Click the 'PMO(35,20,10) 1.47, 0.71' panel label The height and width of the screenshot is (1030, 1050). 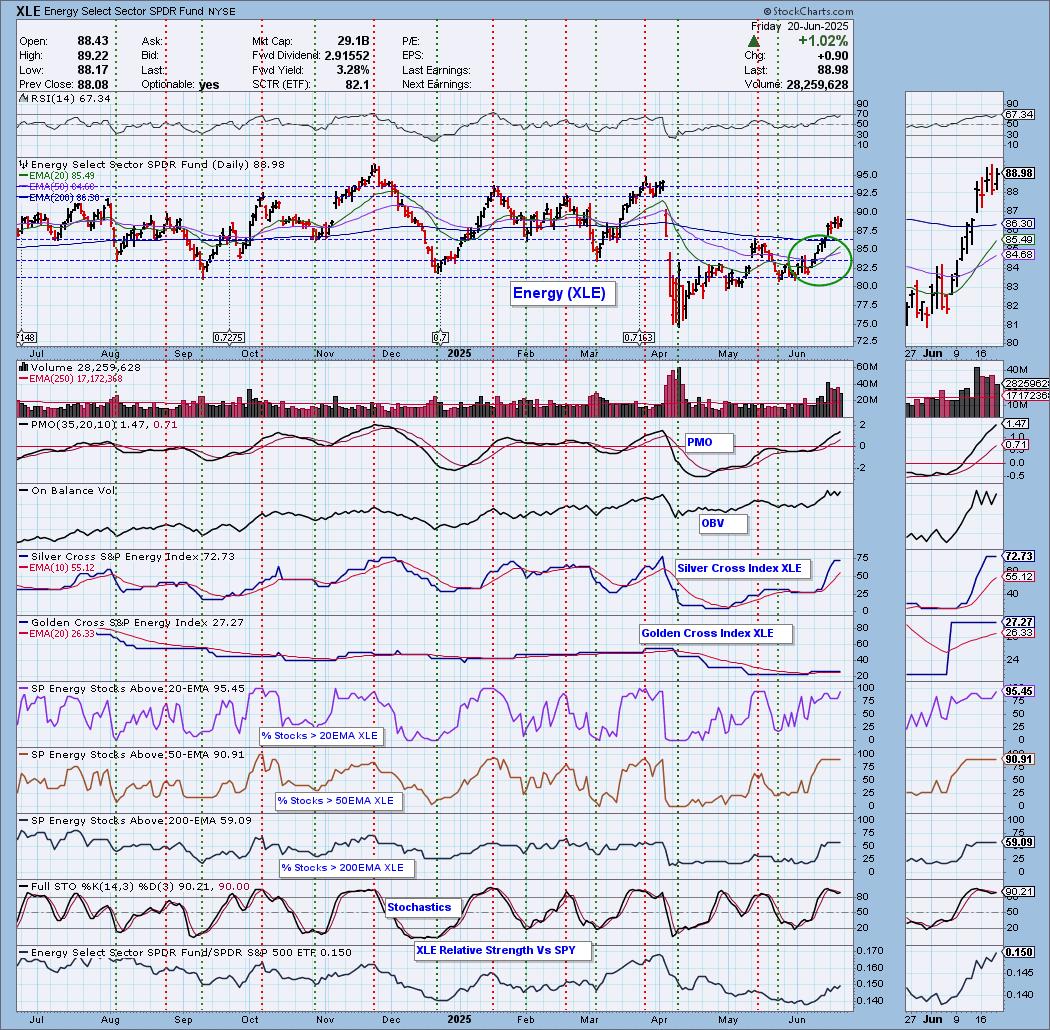point(98,424)
